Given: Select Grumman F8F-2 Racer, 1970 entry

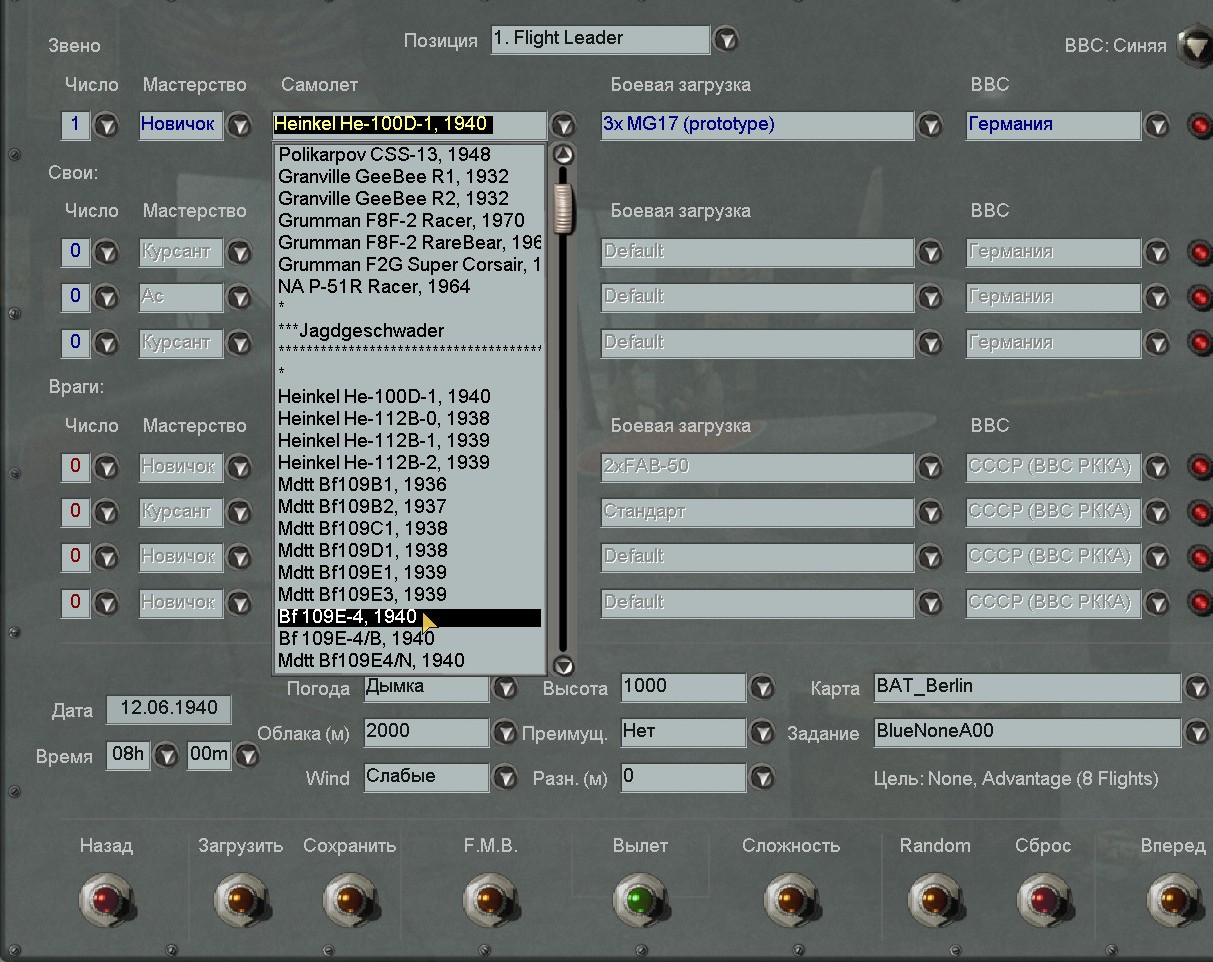Looking at the screenshot, I should [x=409, y=220].
